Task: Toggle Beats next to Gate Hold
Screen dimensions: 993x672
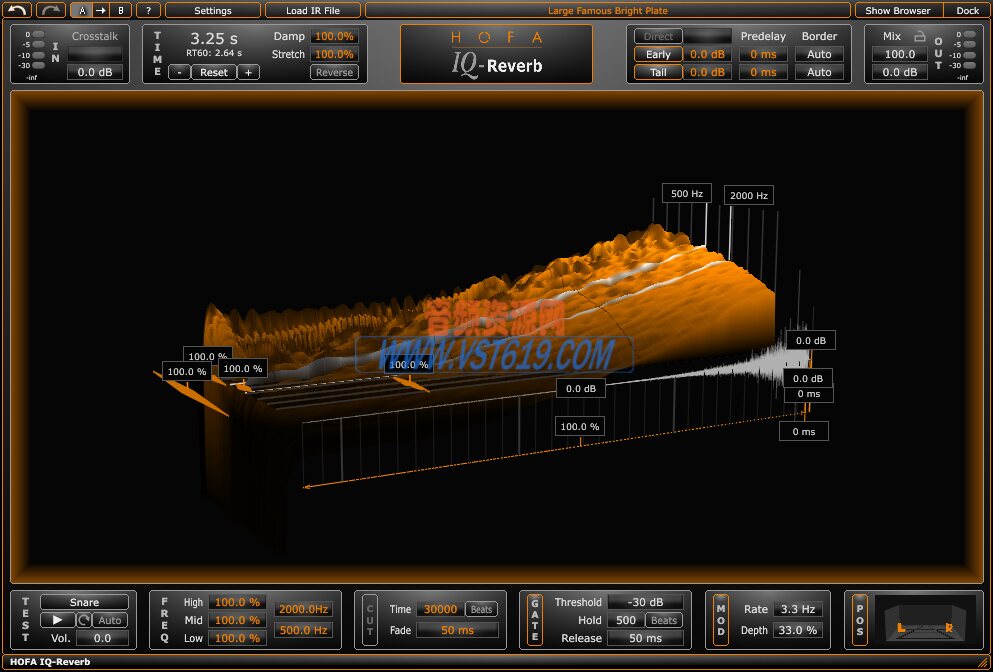Action: tap(664, 620)
